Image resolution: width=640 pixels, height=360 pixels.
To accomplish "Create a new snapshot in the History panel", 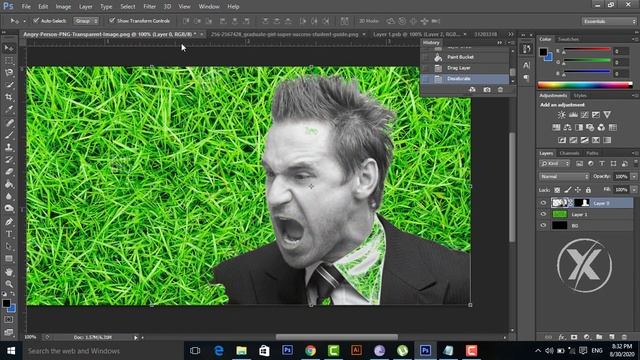I will [487, 89].
